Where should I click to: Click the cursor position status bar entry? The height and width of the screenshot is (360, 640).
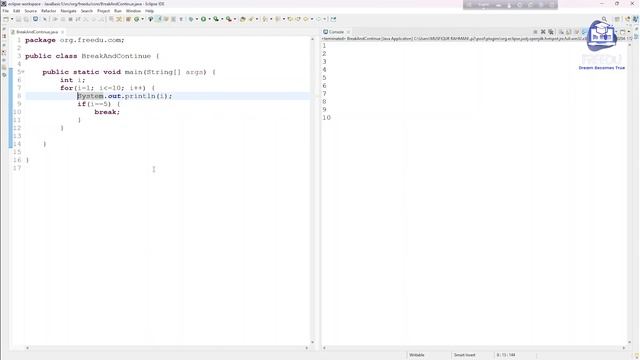pos(506,355)
